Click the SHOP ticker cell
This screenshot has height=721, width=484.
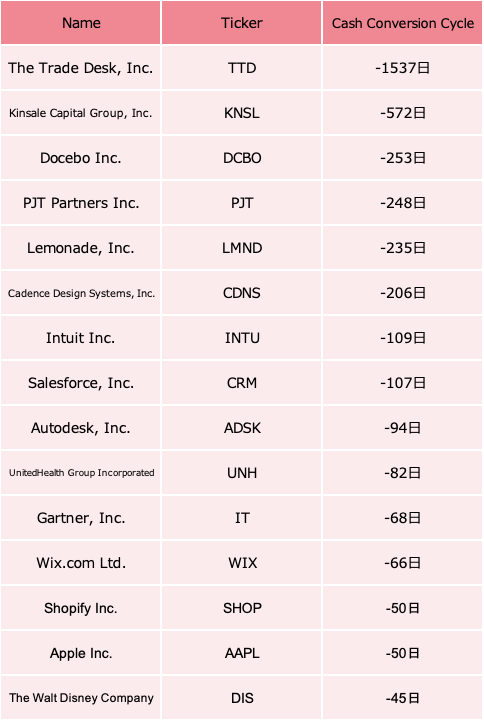click(x=241, y=608)
